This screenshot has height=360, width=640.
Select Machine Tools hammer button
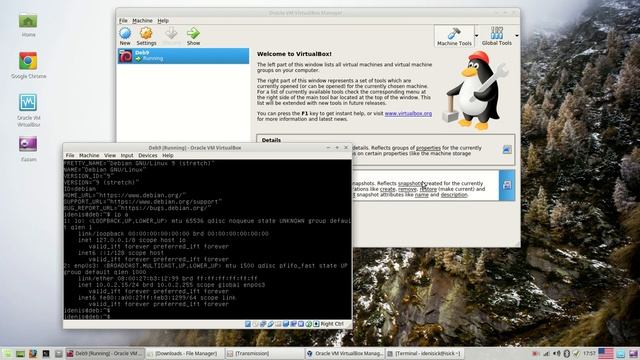pos(454,36)
